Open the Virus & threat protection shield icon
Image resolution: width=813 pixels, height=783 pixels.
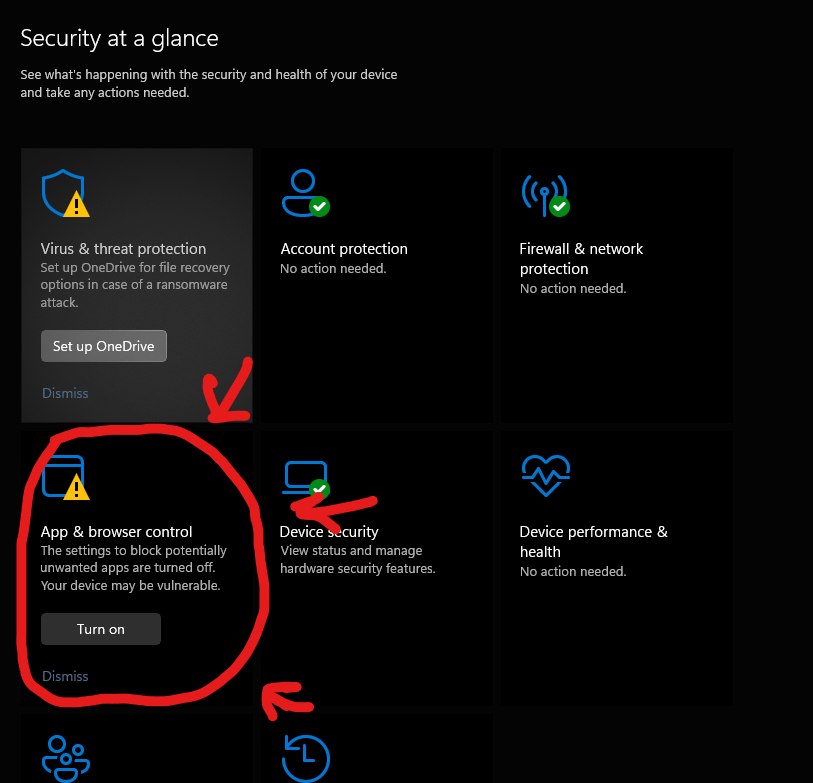[x=65, y=193]
